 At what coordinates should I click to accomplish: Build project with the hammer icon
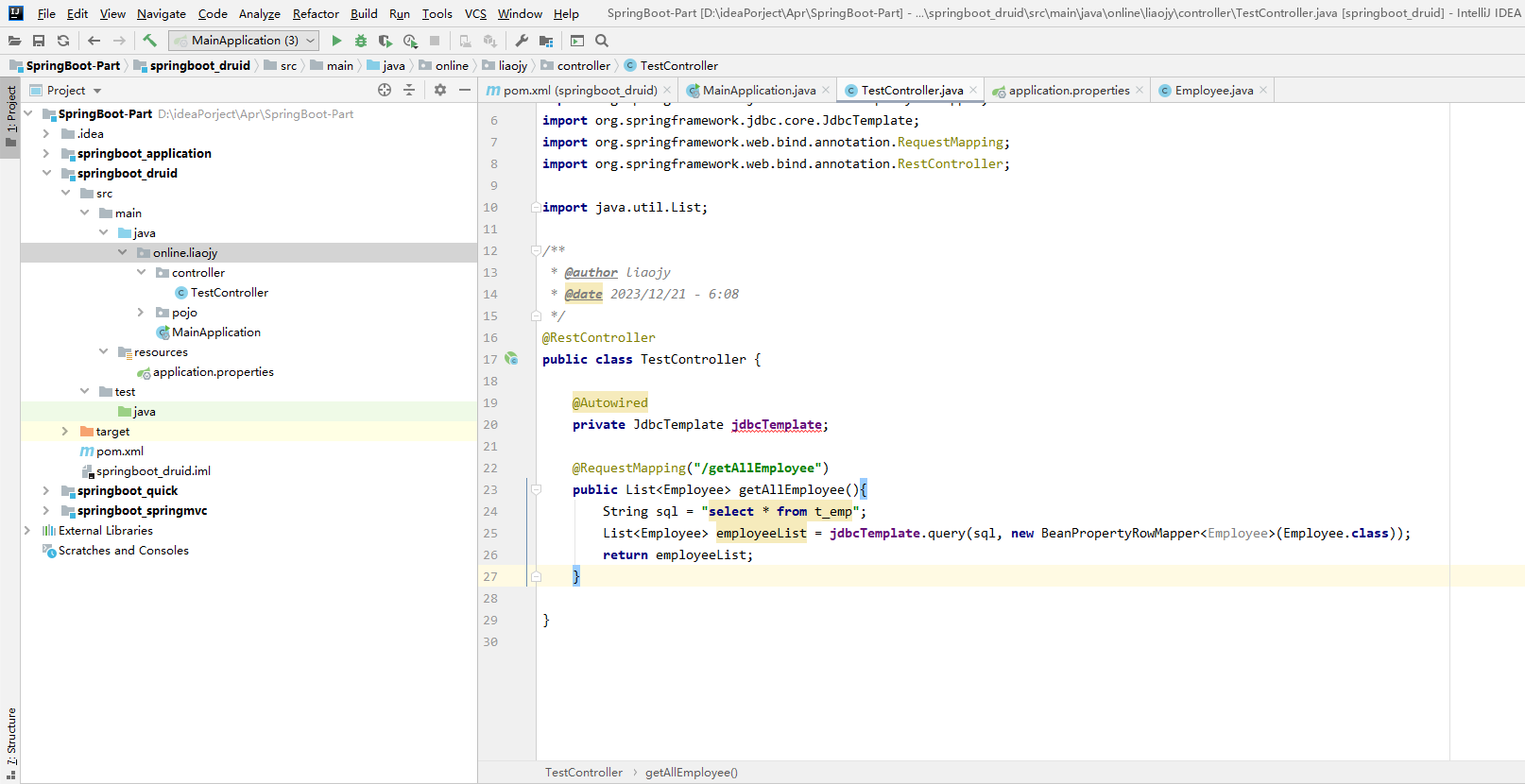pyautogui.click(x=149, y=41)
